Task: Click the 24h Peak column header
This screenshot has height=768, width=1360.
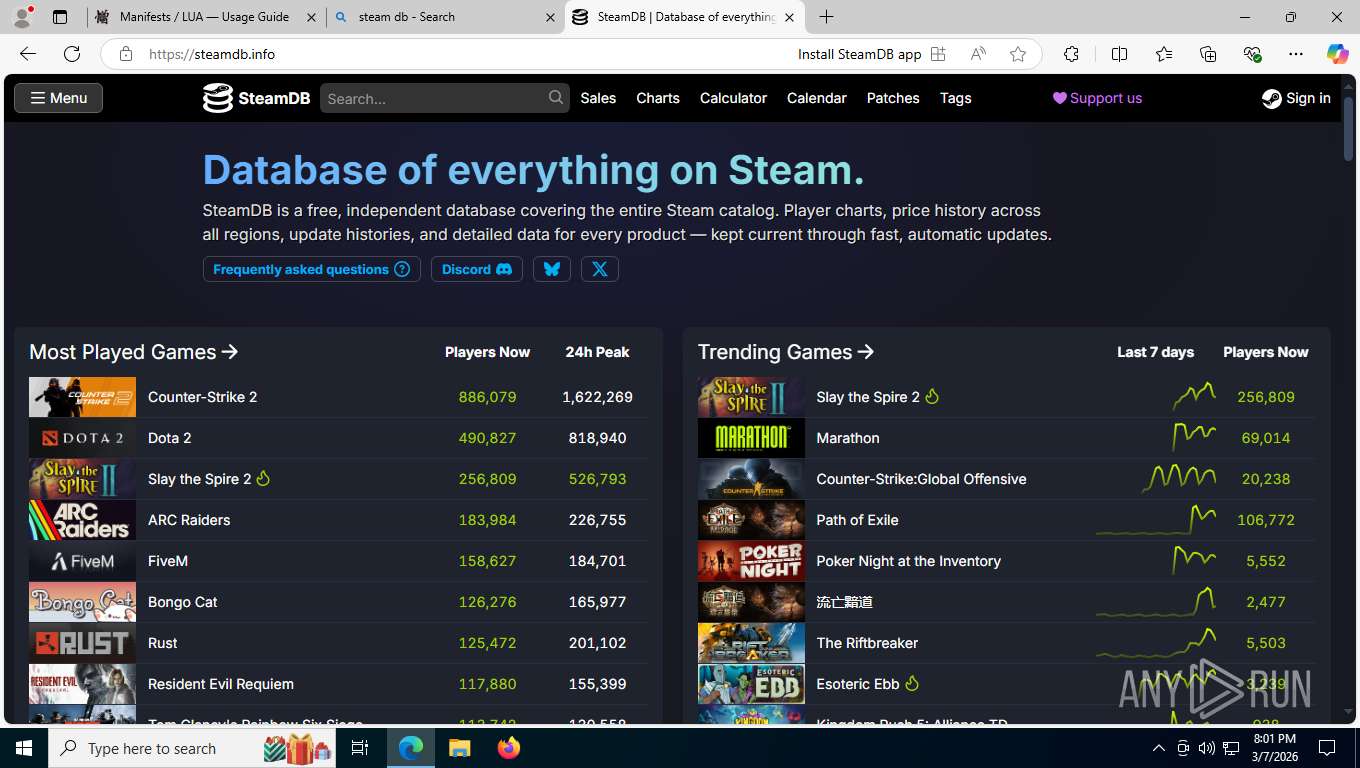Action: (x=597, y=352)
